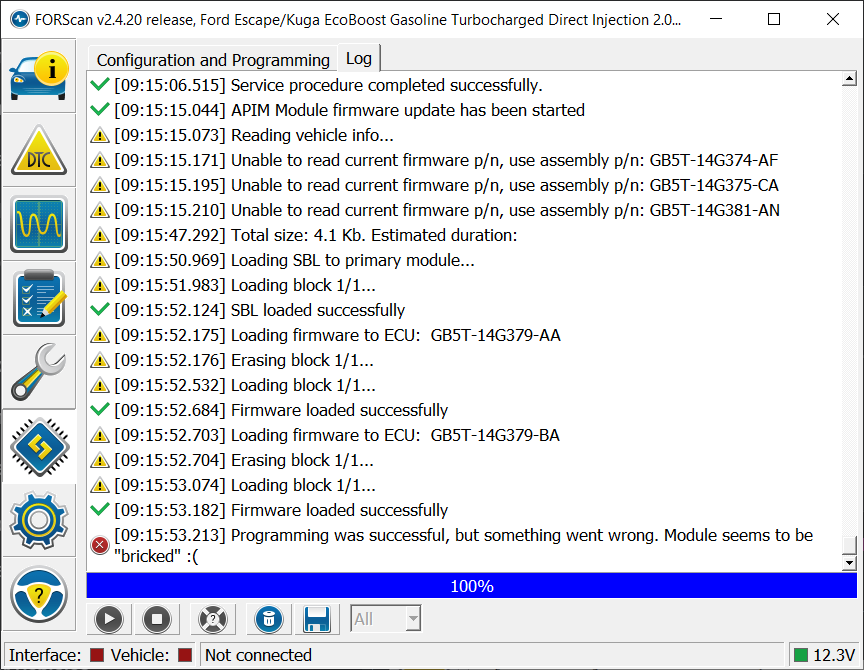Open the Tests checklist section
The width and height of the screenshot is (864, 670).
[39, 298]
